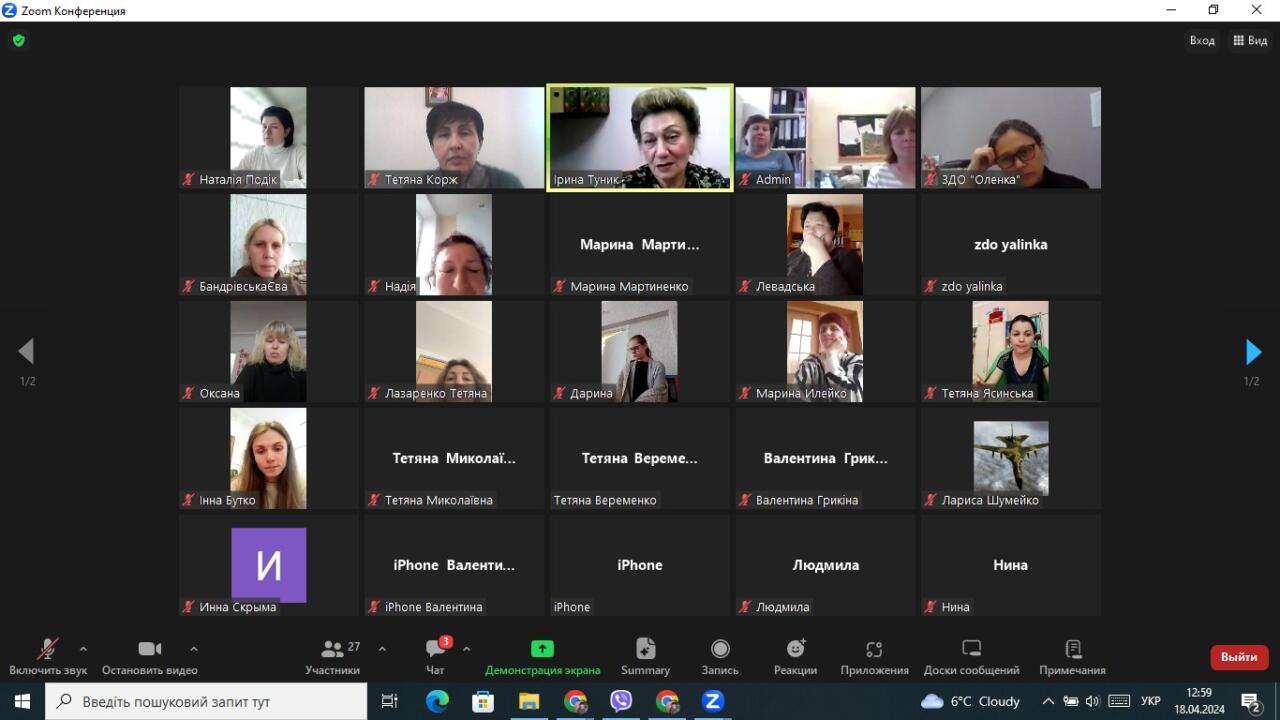The image size is (1280, 720).
Task: Select iPhone Валентина tile
Action: 454,565
